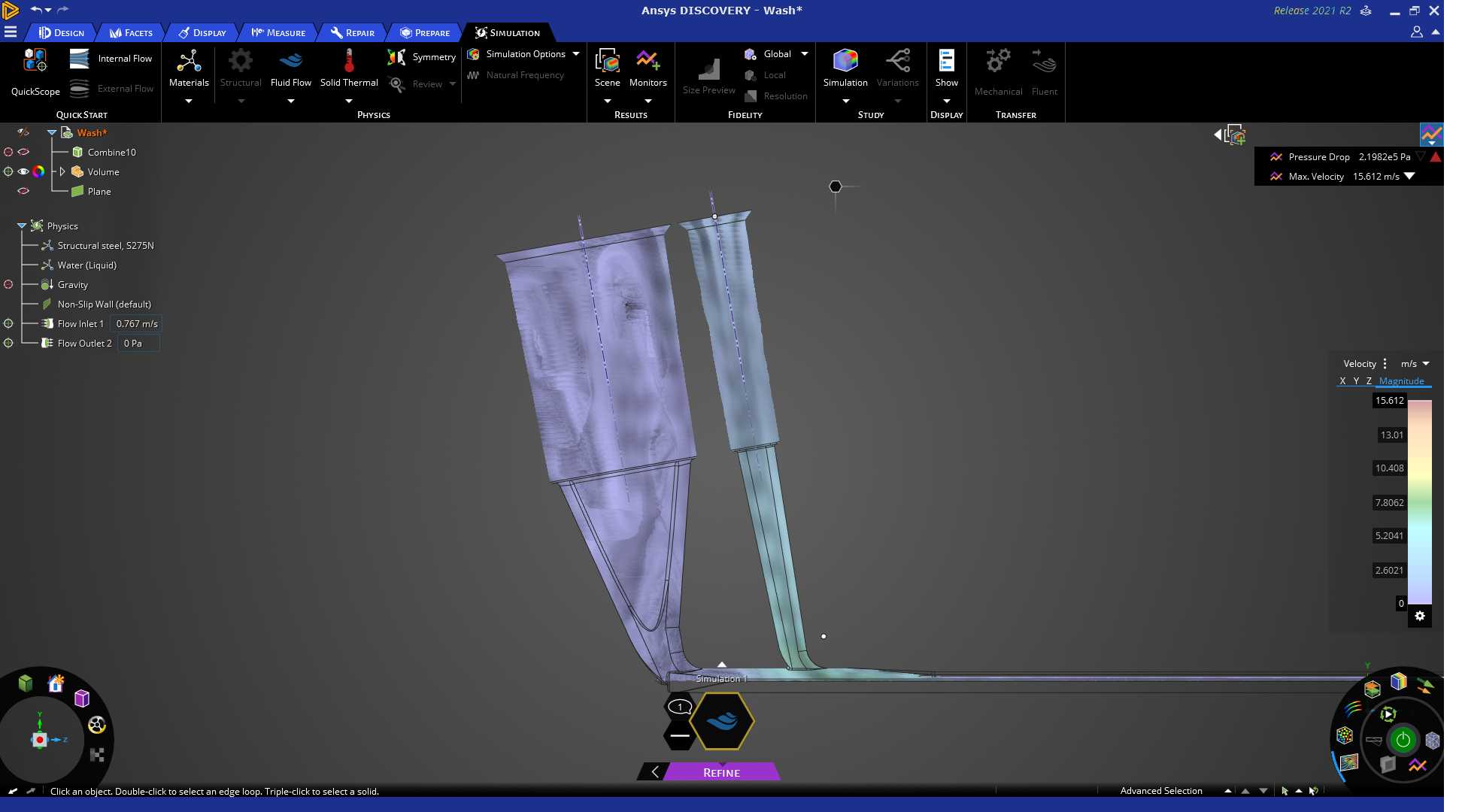Click the refresh-play solve icon

(1388, 714)
